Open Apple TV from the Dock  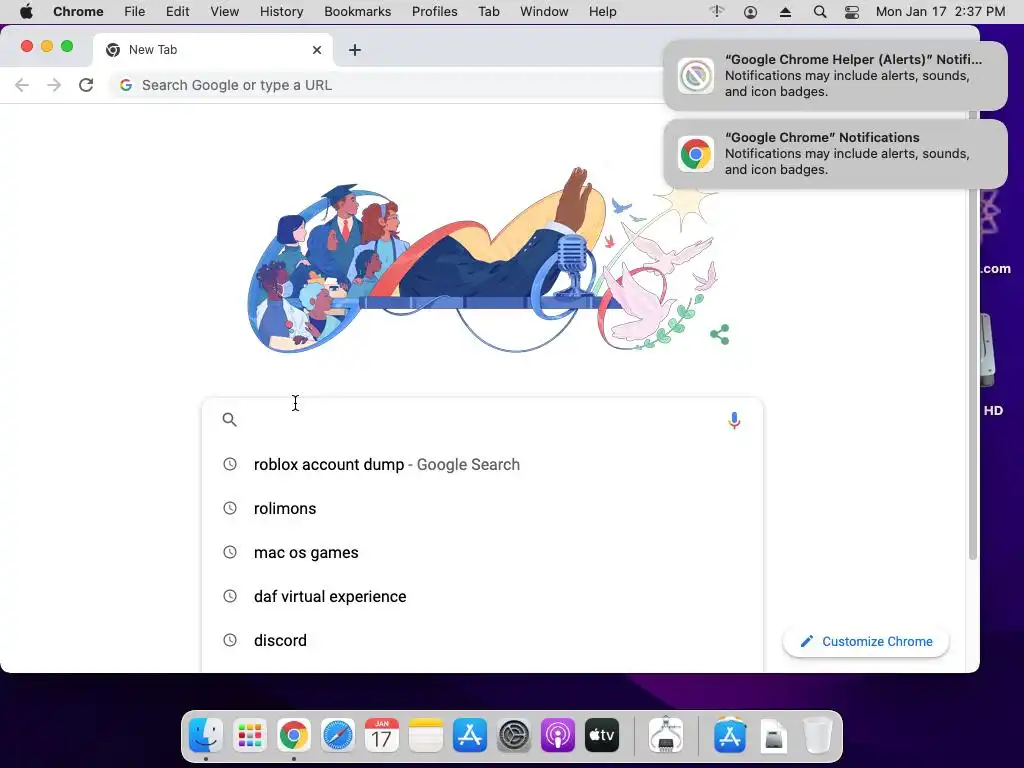tap(601, 735)
